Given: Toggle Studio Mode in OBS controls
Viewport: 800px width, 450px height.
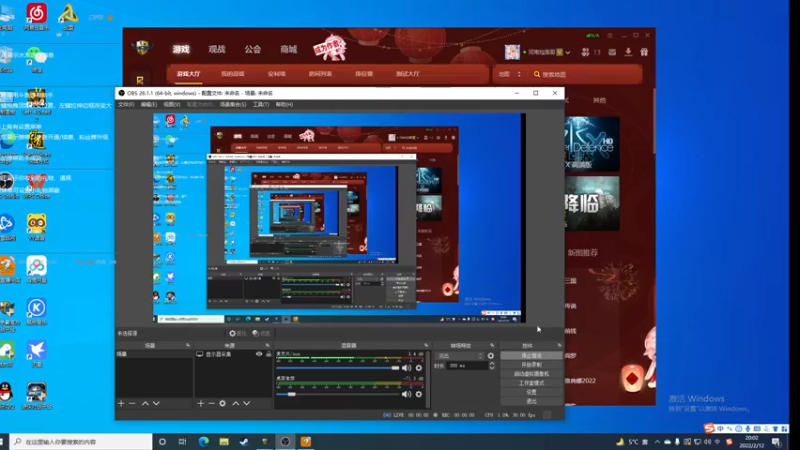Looking at the screenshot, I should (x=531, y=383).
